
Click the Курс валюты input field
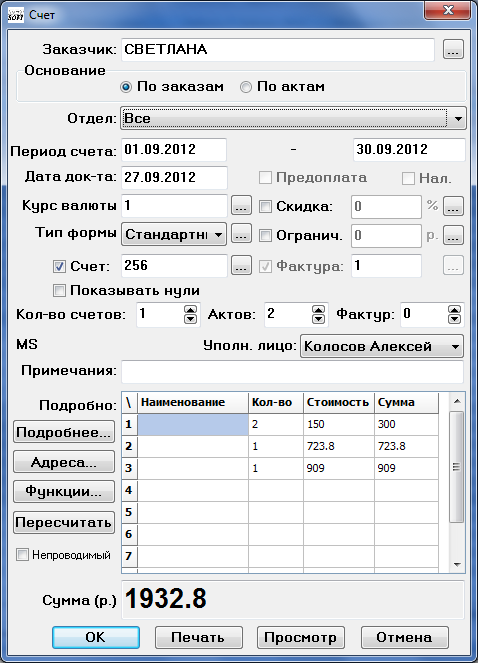[174, 206]
